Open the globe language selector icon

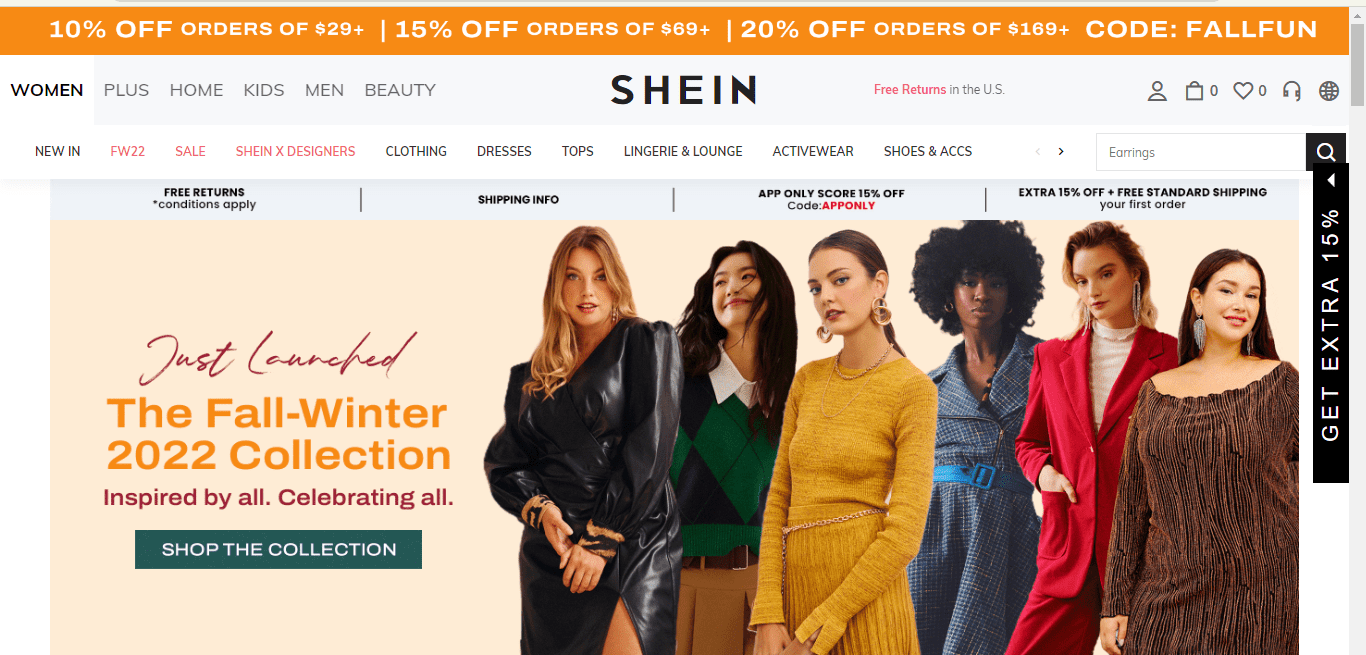tap(1329, 91)
